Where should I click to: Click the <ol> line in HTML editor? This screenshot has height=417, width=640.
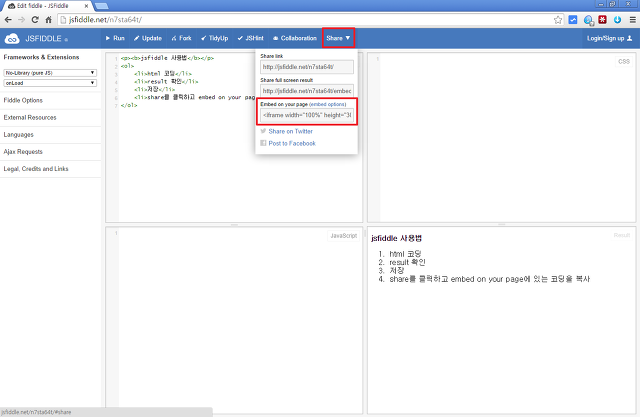(127, 66)
